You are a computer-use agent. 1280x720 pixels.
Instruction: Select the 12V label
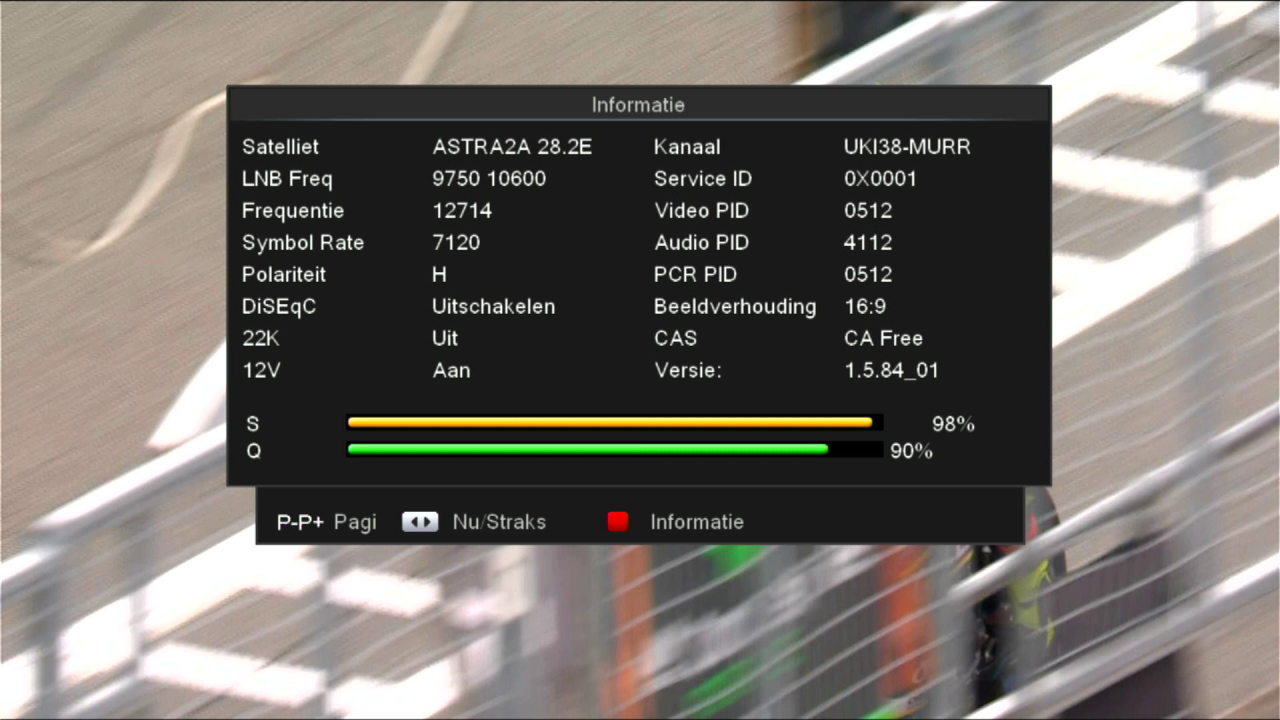(261, 371)
